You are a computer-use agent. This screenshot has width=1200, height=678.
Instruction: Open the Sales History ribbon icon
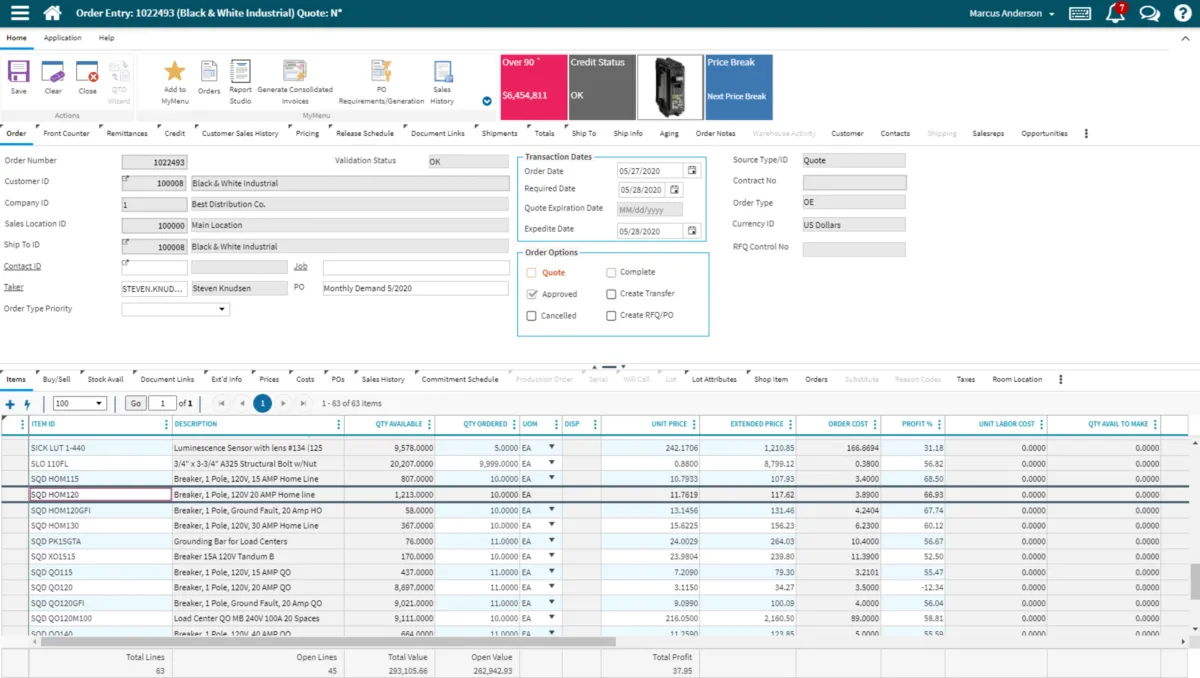(x=442, y=72)
